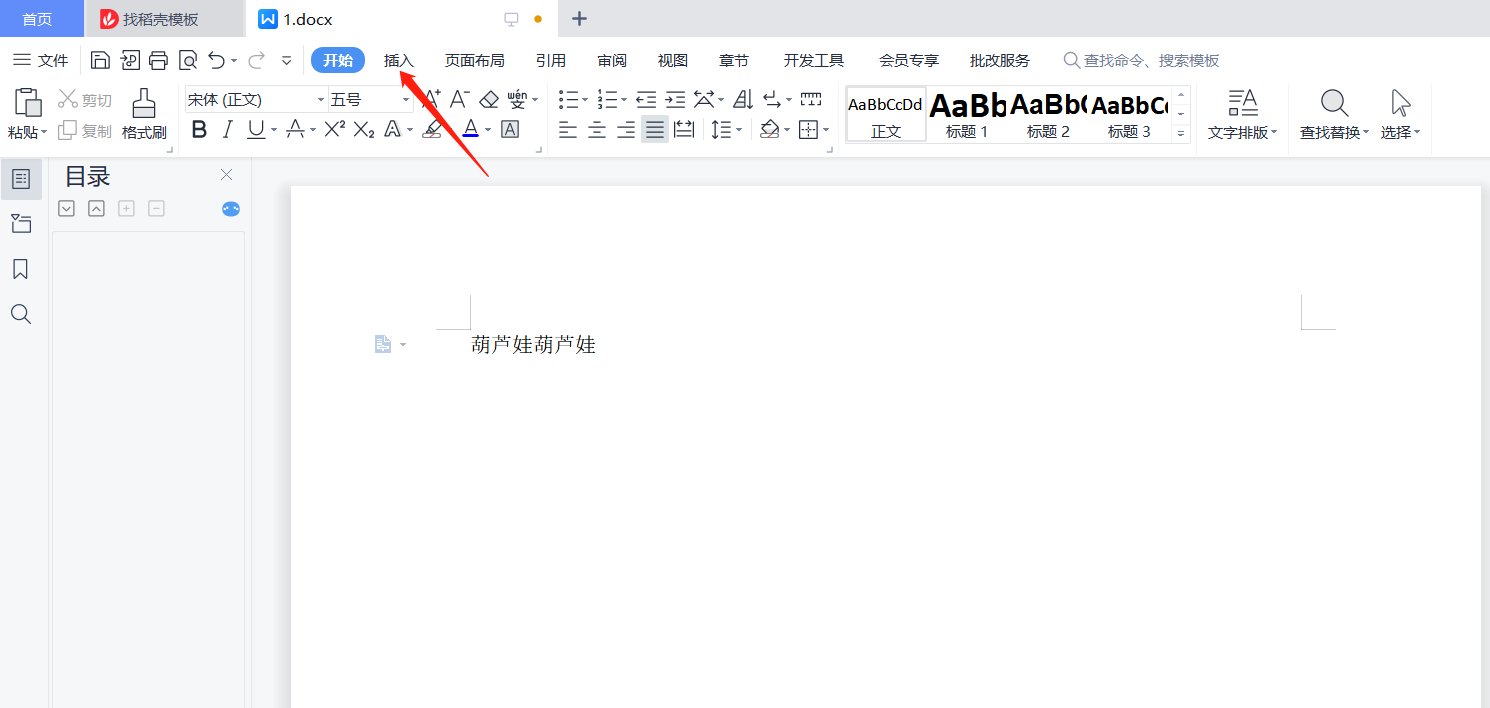Open the bulleted list icon
Image resolution: width=1490 pixels, height=708 pixels.
(568, 98)
